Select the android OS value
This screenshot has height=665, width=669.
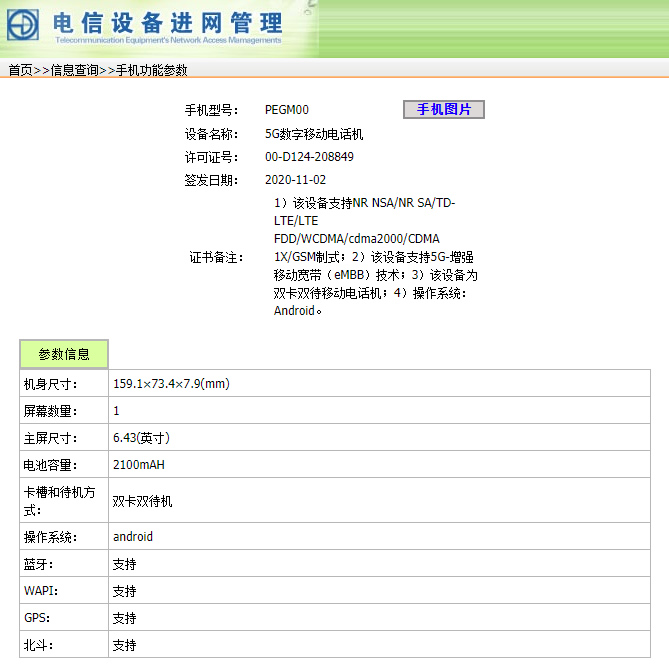coord(133,537)
